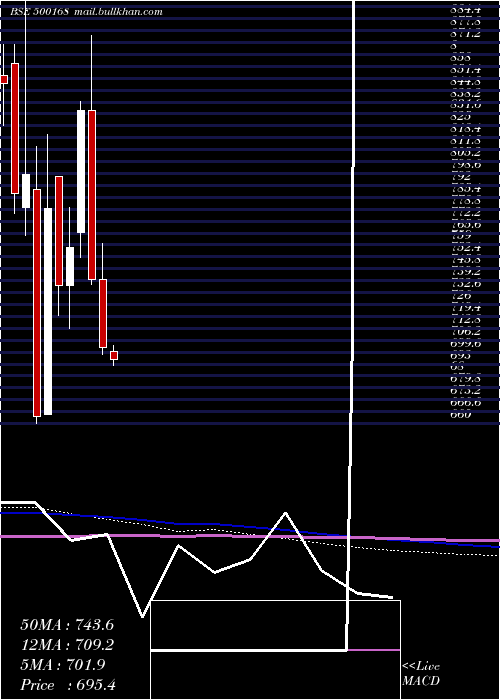The height and width of the screenshot is (700, 500).
Task: Click the BSE 500168 ticker label
Action: [x=39, y=12]
